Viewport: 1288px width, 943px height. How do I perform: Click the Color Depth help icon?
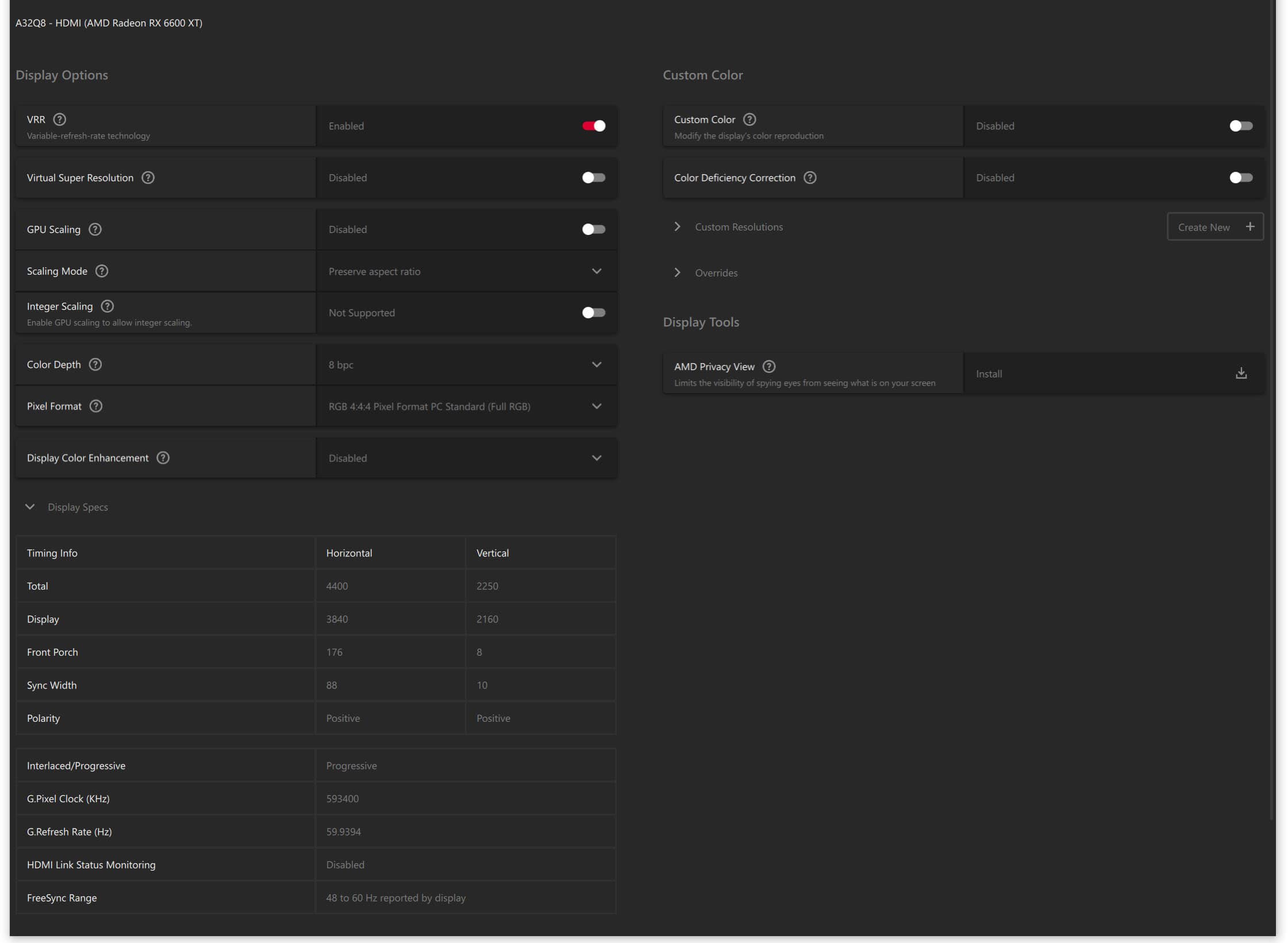tap(95, 364)
